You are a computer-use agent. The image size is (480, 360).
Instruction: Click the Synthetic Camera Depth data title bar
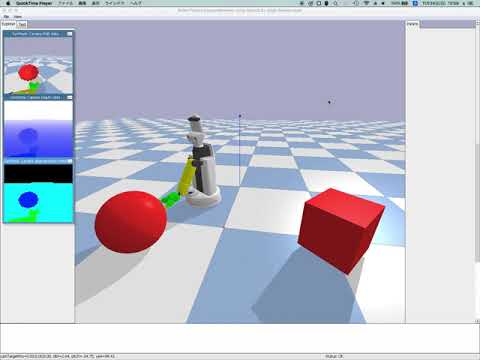click(x=38, y=97)
